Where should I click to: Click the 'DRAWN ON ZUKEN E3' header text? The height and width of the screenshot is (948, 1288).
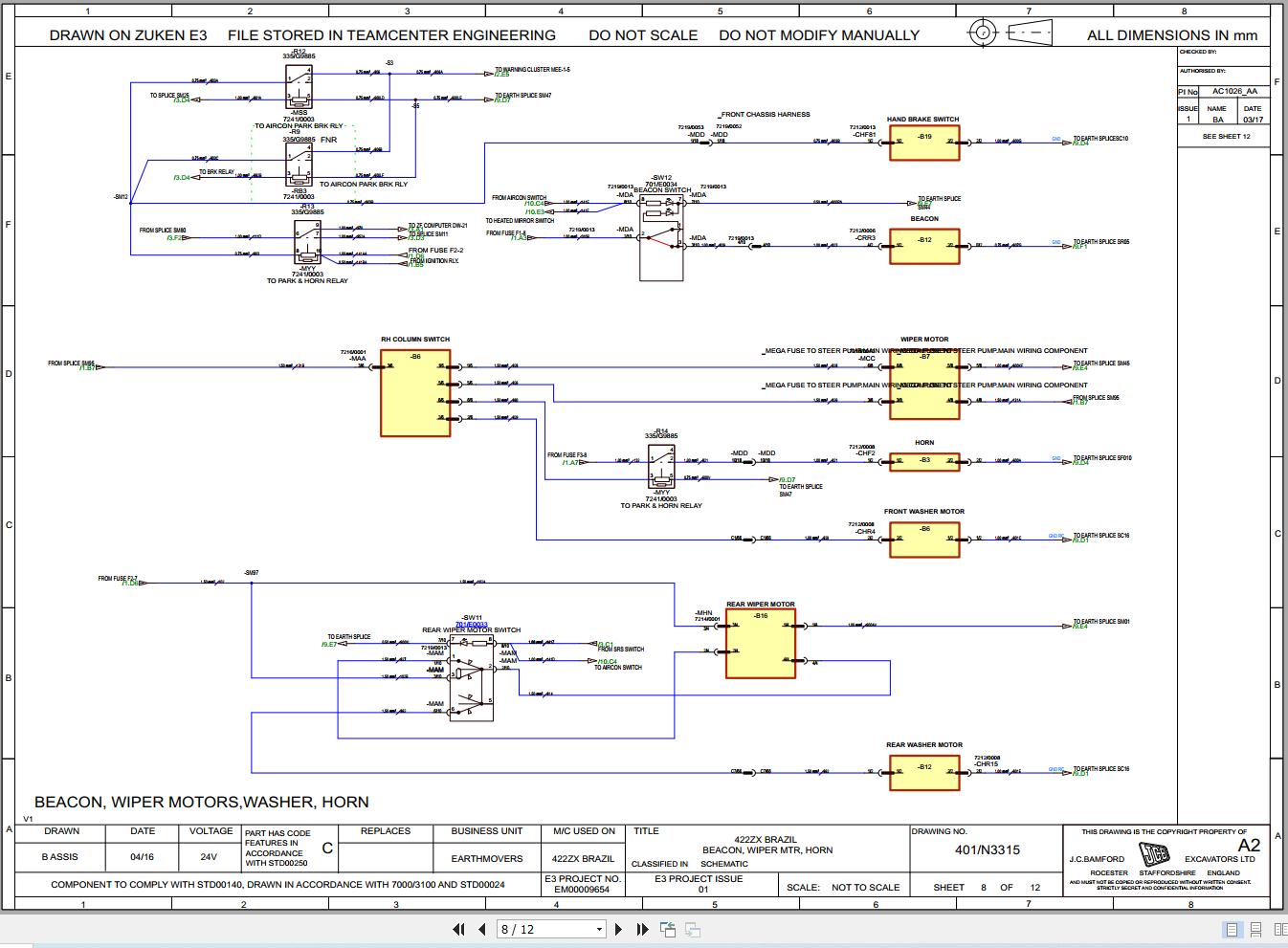tap(128, 35)
